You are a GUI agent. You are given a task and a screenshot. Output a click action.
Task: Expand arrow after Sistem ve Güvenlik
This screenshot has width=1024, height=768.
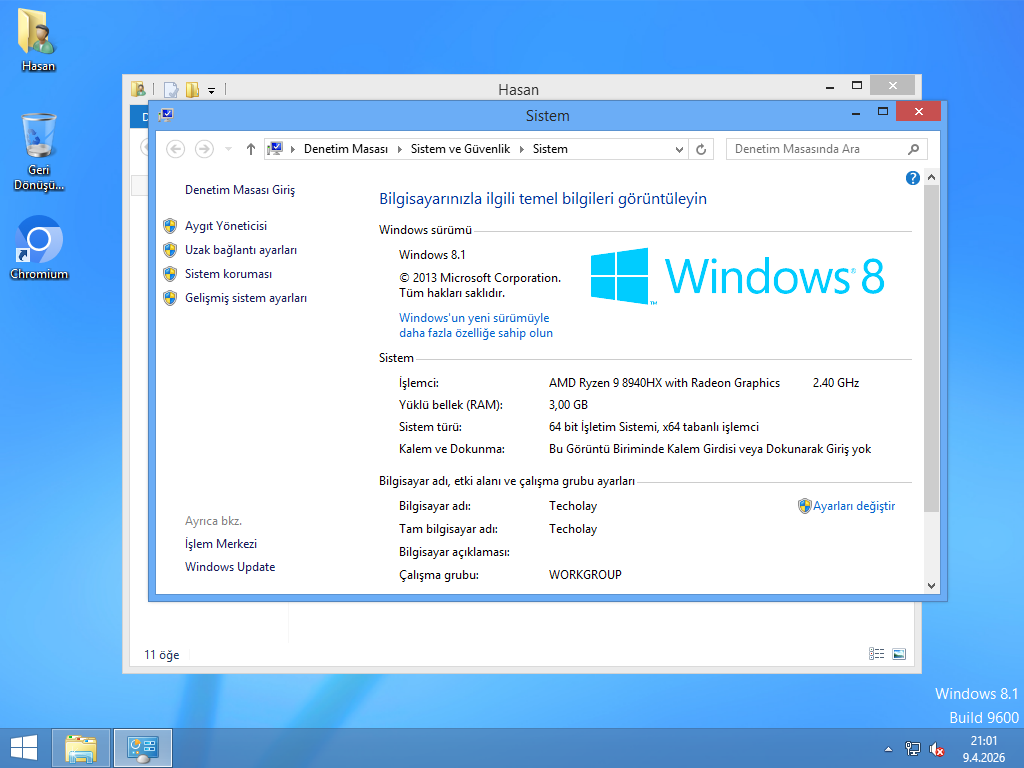pyautogui.click(x=522, y=149)
